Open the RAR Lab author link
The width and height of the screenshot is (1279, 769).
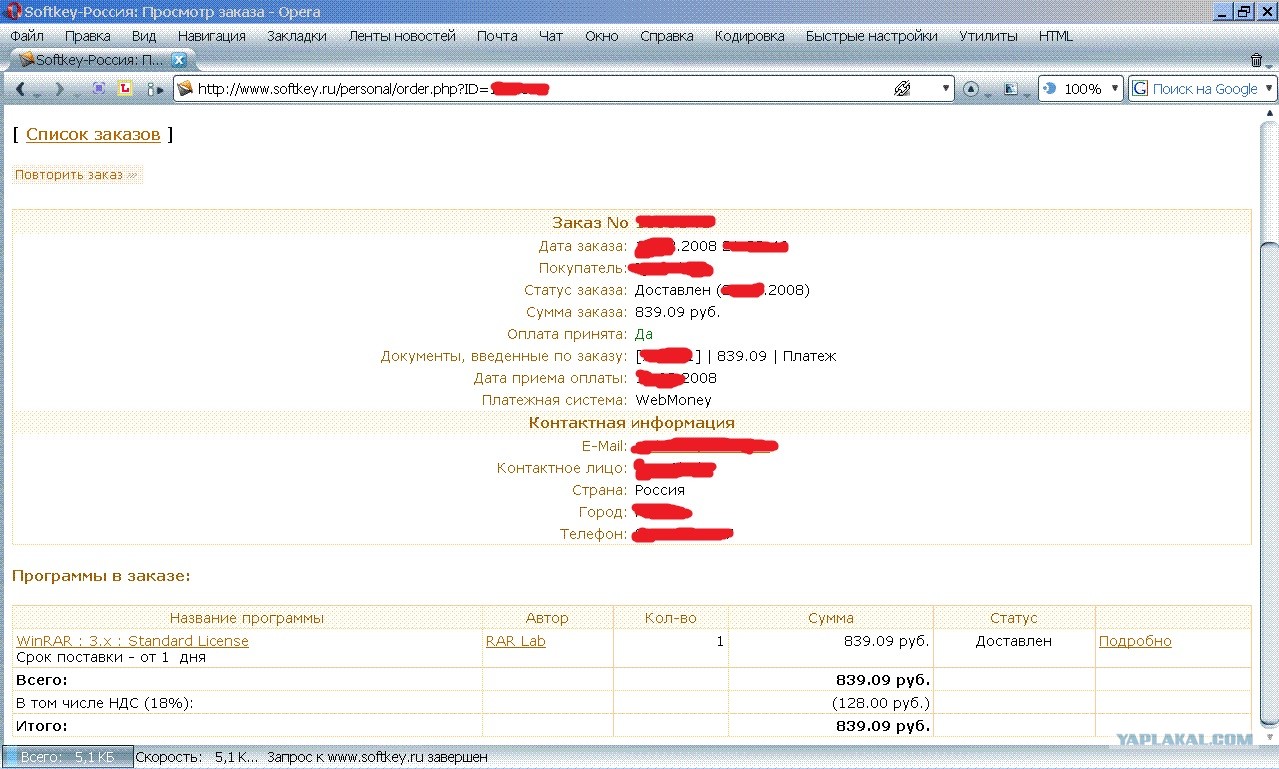coord(516,641)
